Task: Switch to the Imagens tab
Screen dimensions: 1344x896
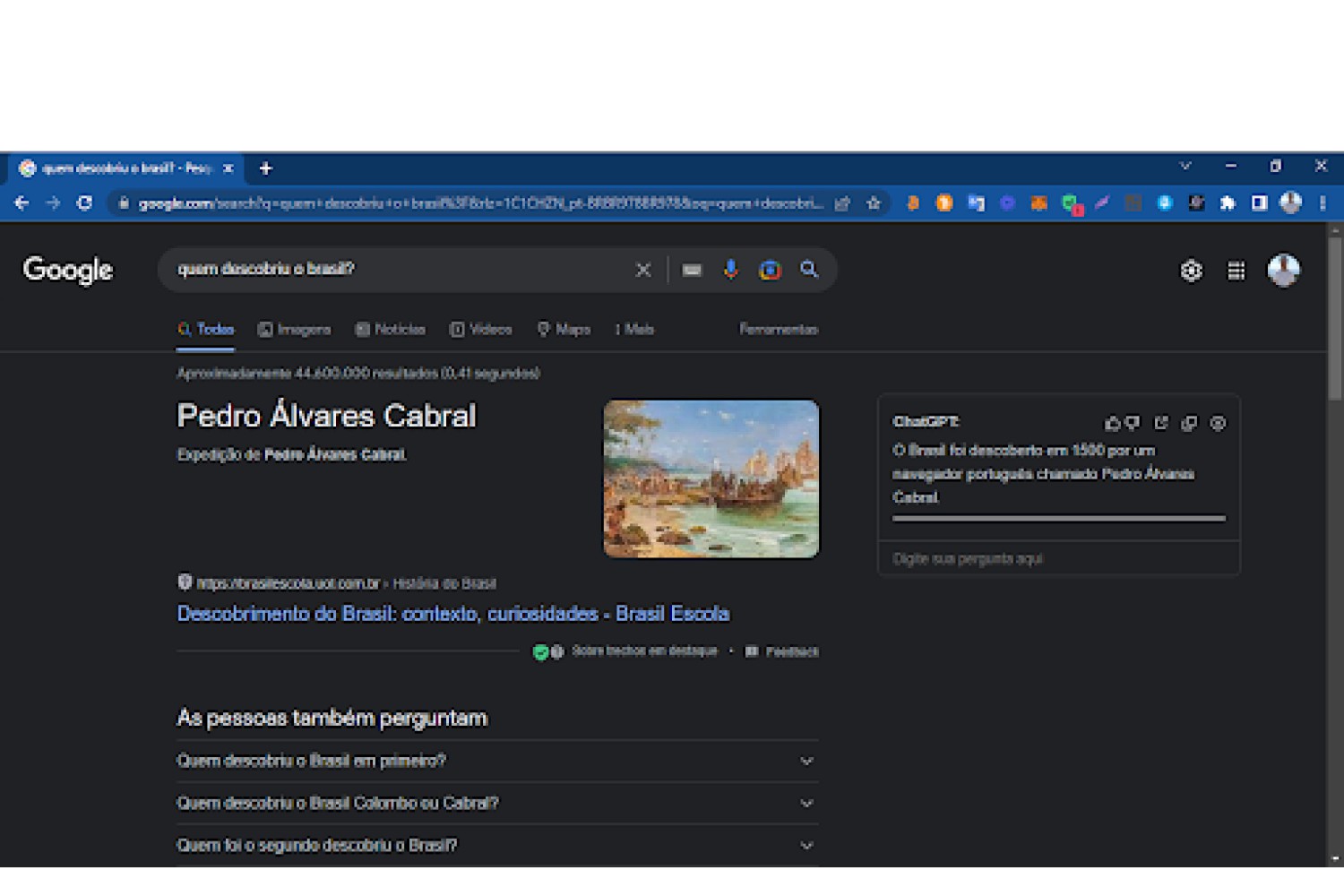Action: click(x=294, y=330)
